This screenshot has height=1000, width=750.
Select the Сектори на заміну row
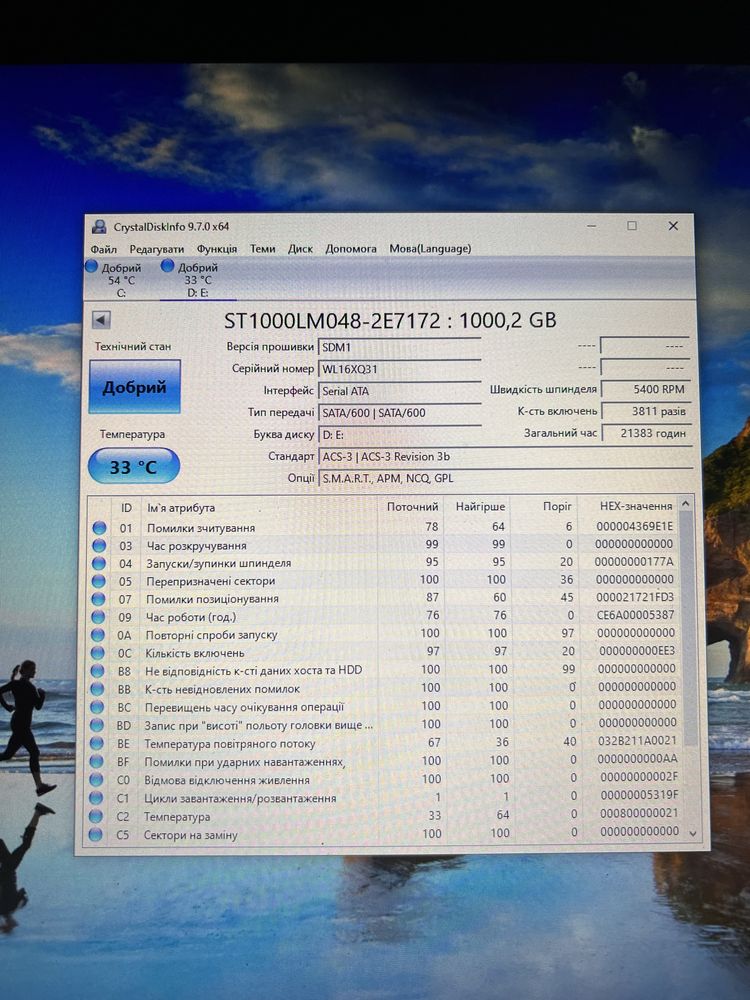pyautogui.click(x=386, y=833)
